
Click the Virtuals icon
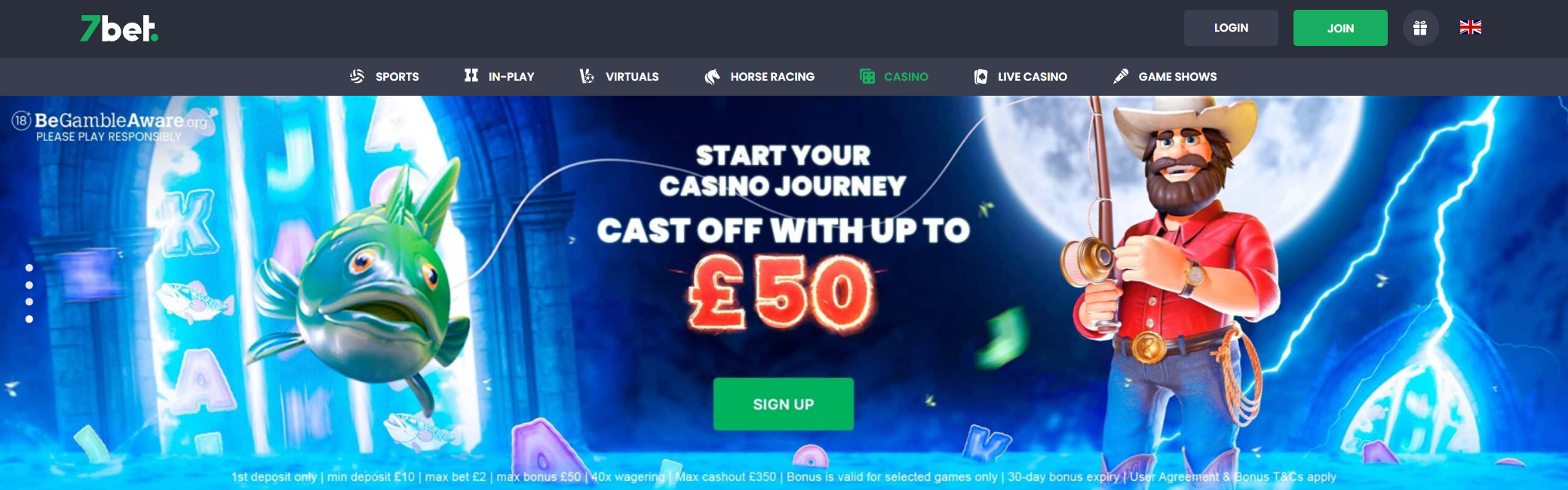(587, 76)
